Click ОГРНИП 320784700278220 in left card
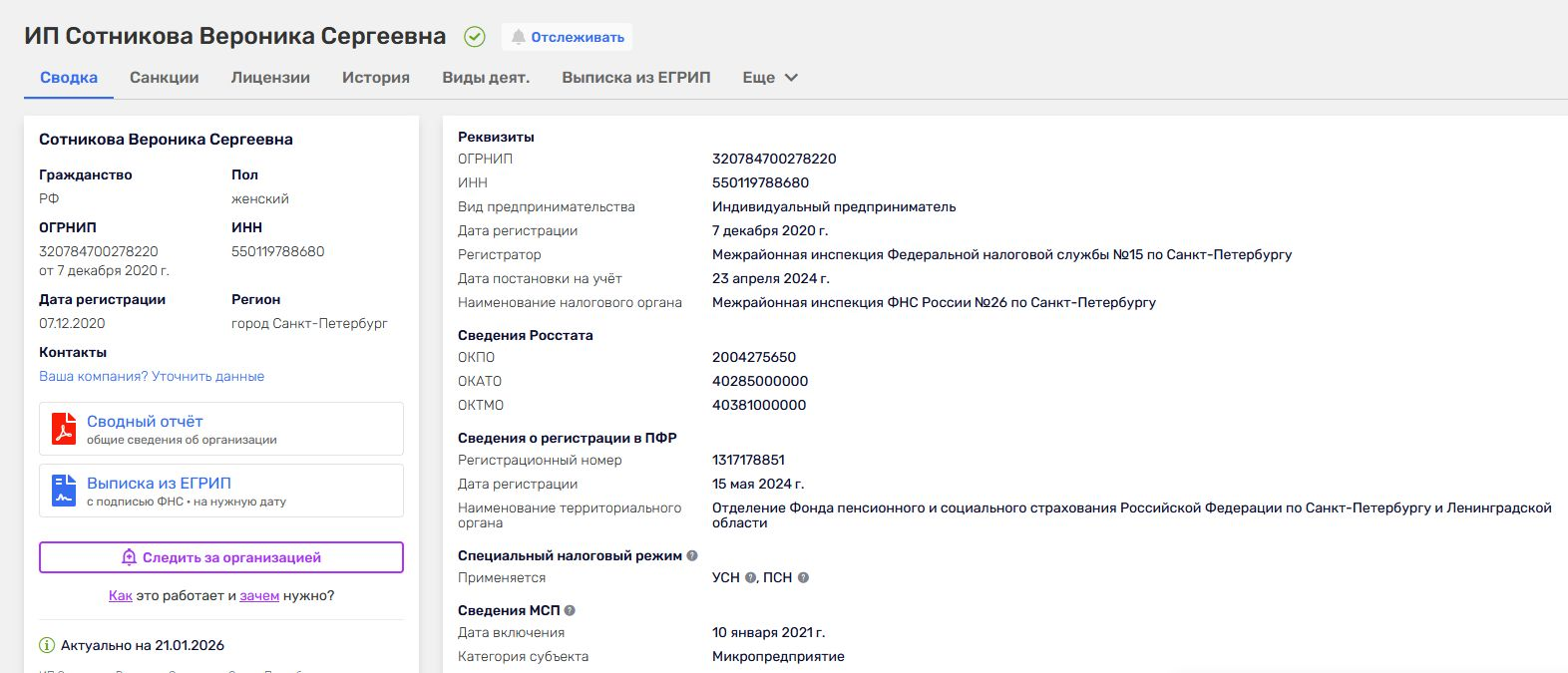 click(x=99, y=251)
